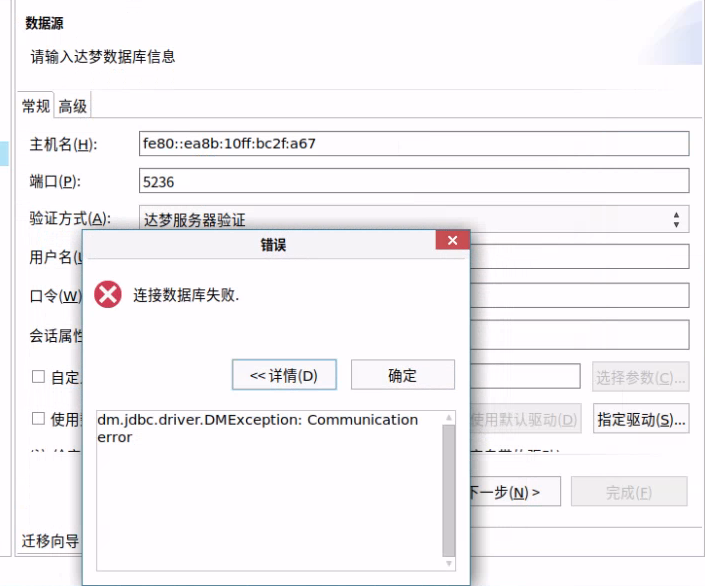Viewport: 705px width, 586px height.
Task: Click the details pane vertical scrollbar
Action: click(449, 490)
